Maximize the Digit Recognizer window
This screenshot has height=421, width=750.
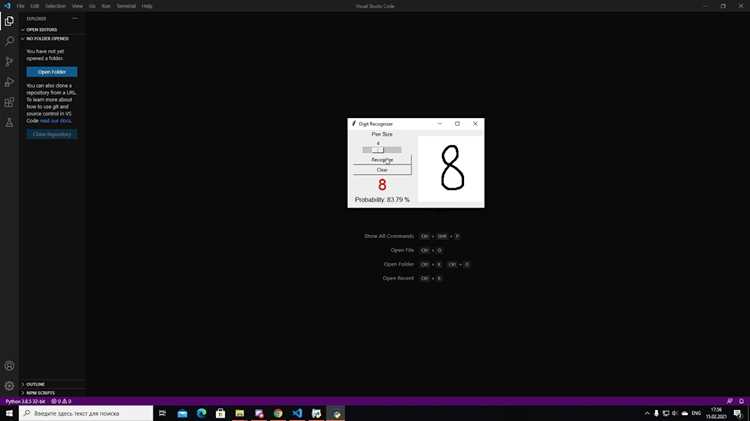(457, 123)
